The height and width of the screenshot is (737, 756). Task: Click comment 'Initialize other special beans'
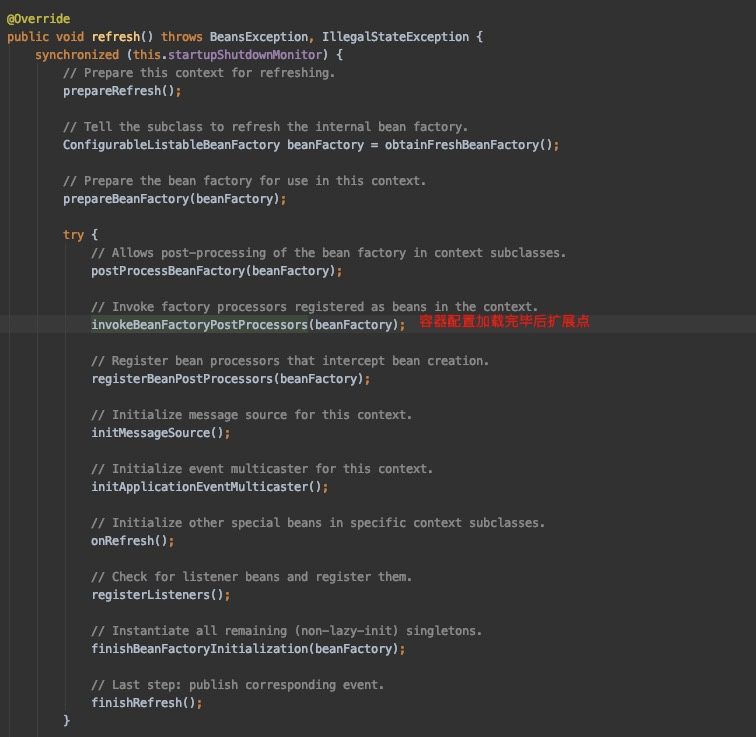(318, 523)
